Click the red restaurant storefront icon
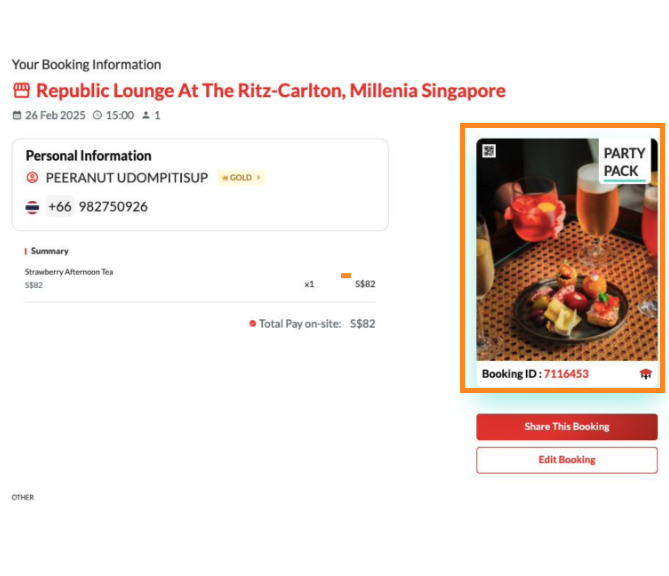This screenshot has height=576, width=669. coord(21,91)
